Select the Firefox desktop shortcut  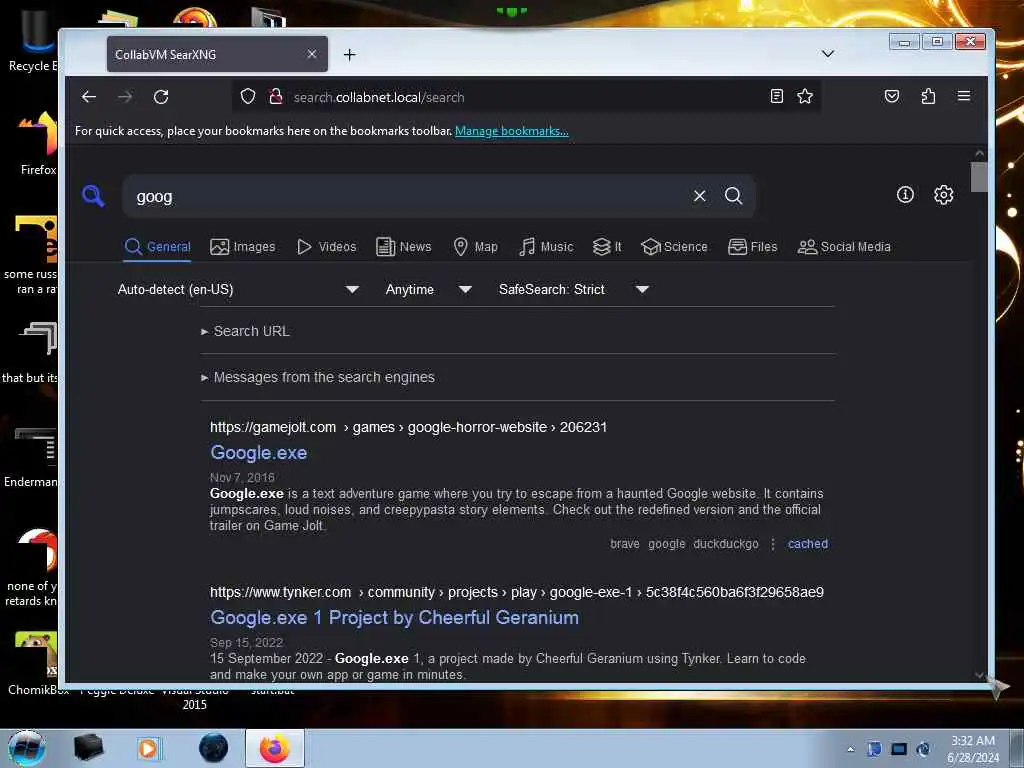coord(37,144)
